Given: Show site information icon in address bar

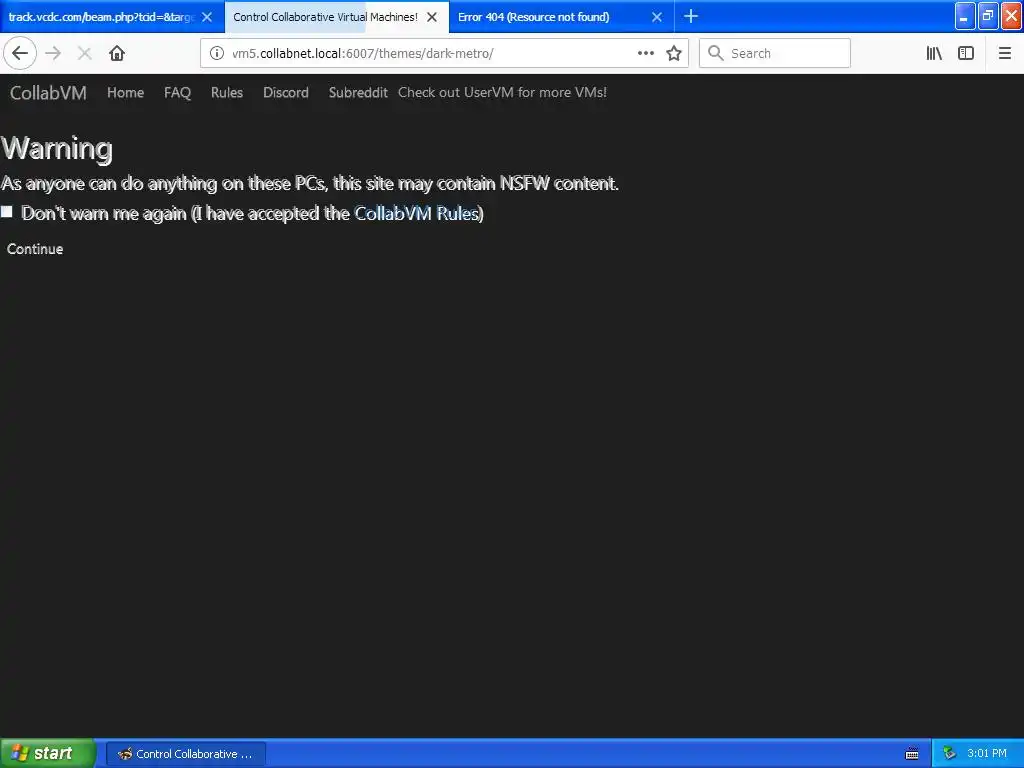Looking at the screenshot, I should coord(217,53).
